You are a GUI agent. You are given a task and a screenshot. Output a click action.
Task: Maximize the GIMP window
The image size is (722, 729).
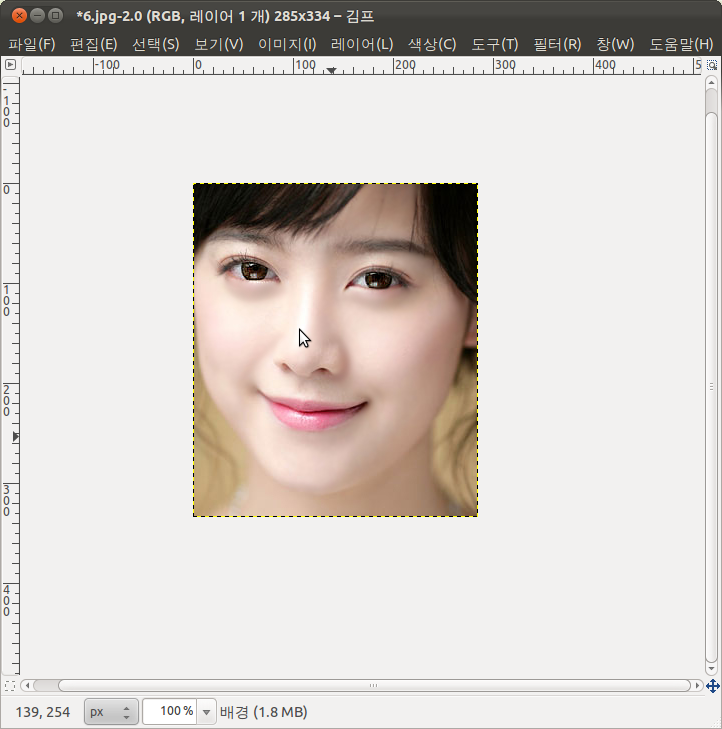(x=55, y=16)
